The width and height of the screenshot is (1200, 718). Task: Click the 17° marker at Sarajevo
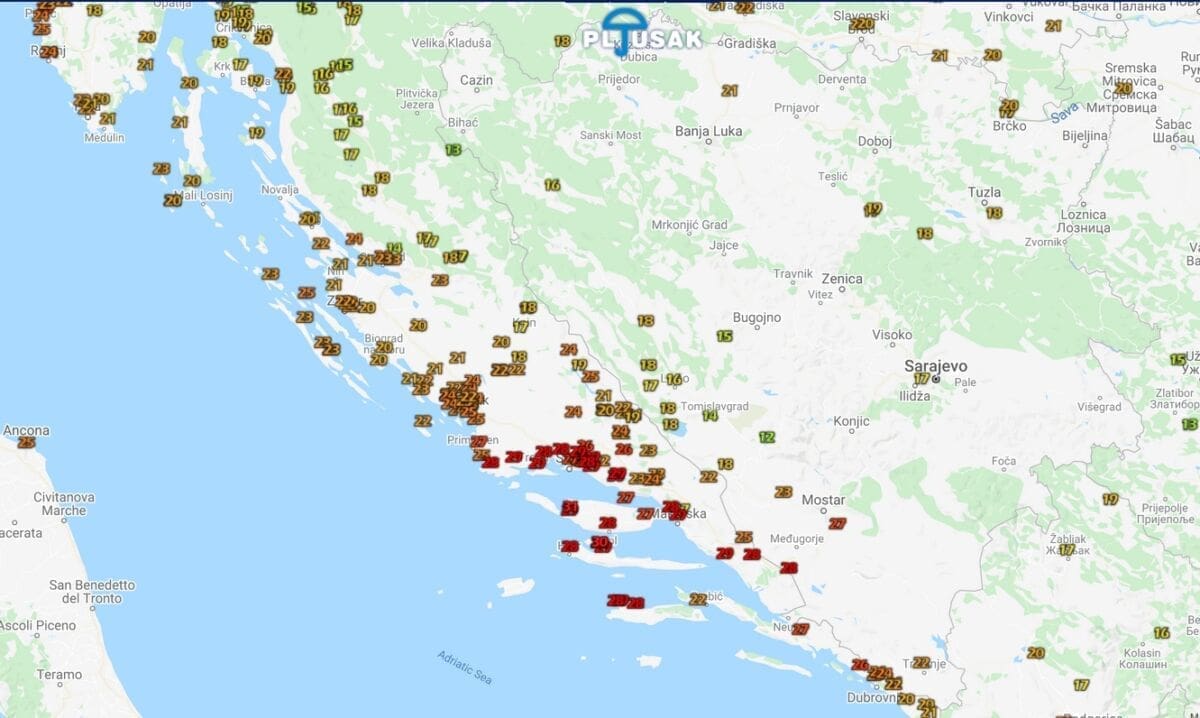(922, 379)
